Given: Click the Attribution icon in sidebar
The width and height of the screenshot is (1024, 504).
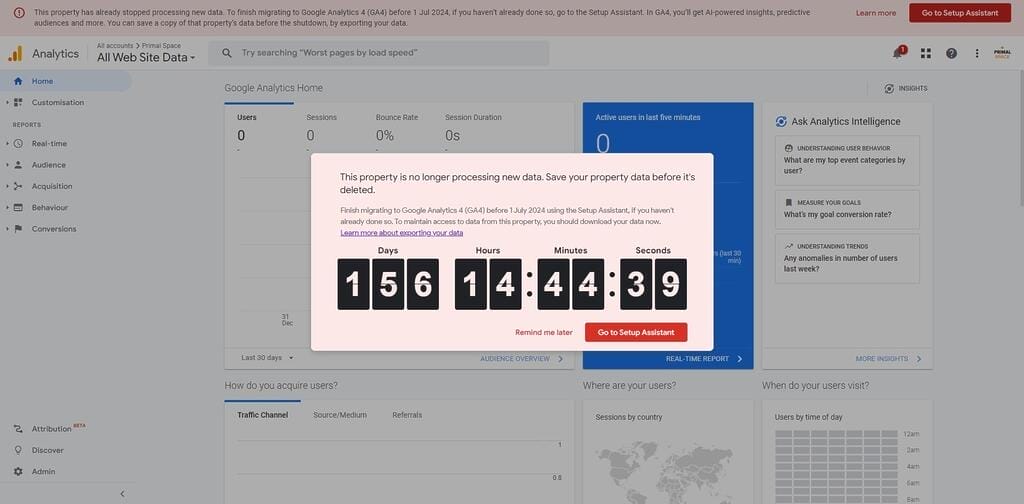Looking at the screenshot, I should click(18, 429).
